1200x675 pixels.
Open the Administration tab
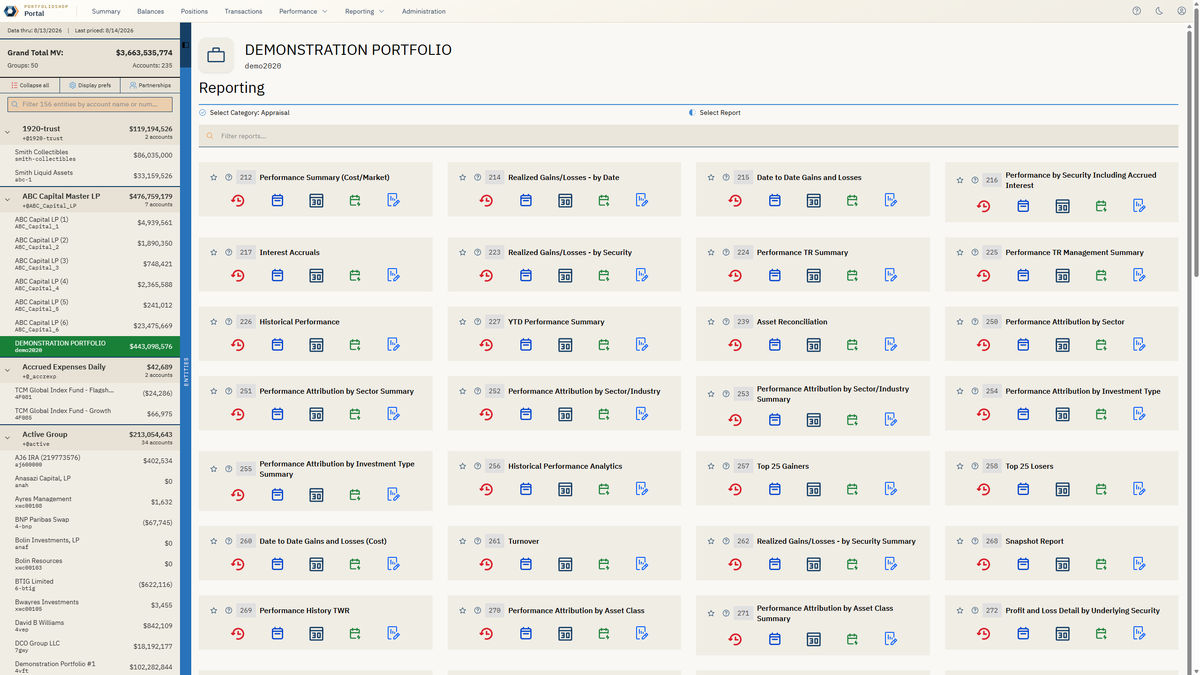[x=424, y=11]
